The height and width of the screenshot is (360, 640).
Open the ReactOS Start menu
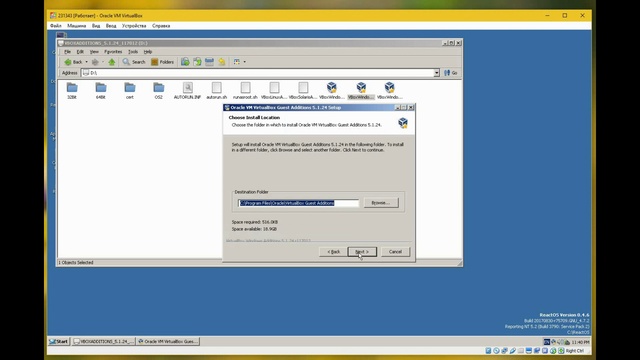59,341
